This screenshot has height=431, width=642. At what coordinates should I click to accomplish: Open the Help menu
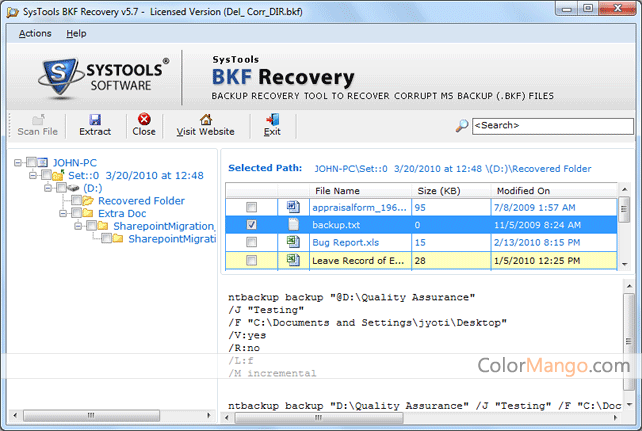click(76, 33)
